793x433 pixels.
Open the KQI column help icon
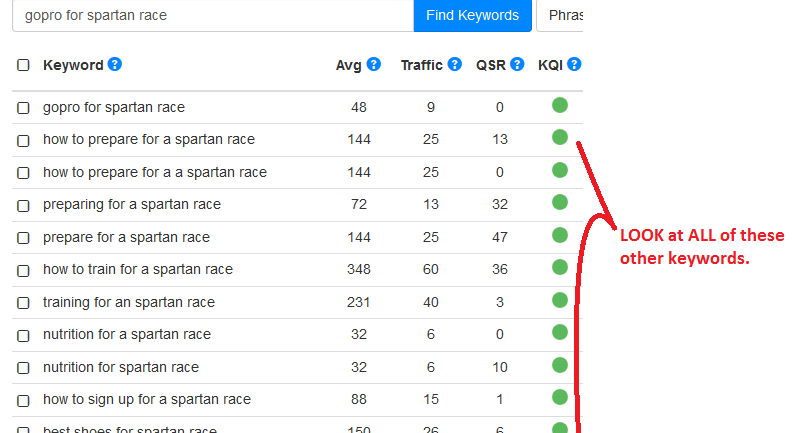pyautogui.click(x=574, y=64)
